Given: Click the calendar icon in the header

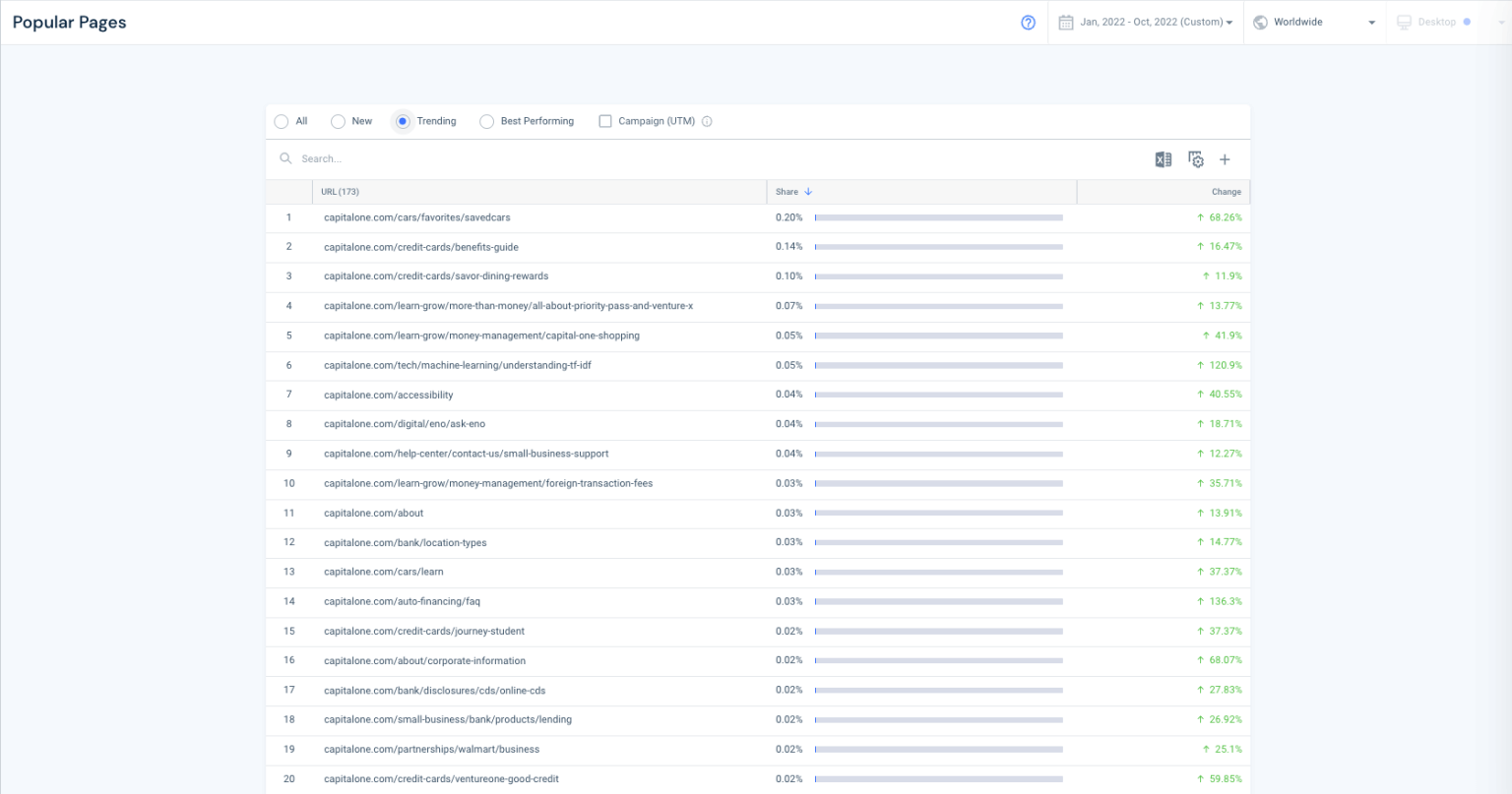Looking at the screenshot, I should 1066,21.
